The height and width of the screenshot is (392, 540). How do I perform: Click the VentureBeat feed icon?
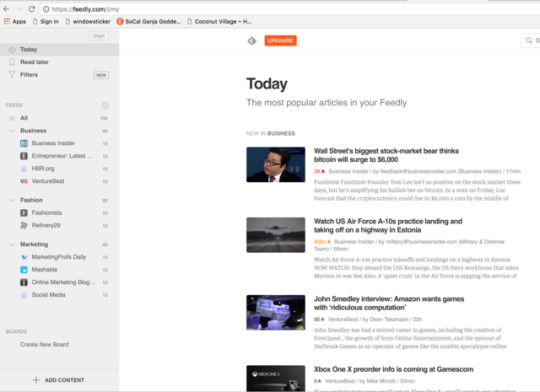pyautogui.click(x=24, y=181)
